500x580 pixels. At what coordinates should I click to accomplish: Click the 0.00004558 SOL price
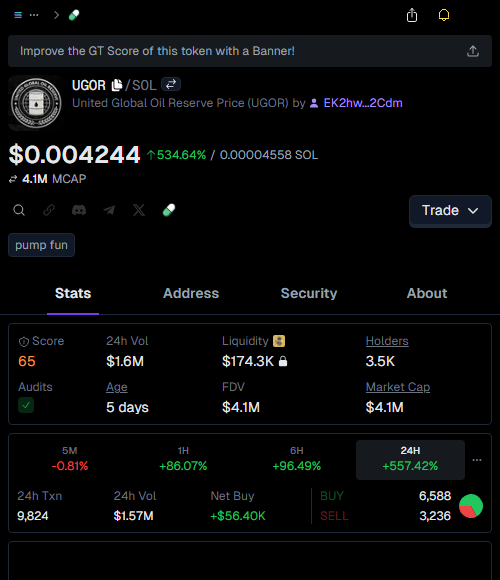pyautogui.click(x=269, y=155)
